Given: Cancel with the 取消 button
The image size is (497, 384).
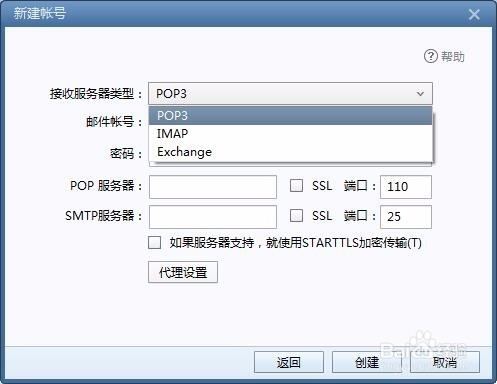Looking at the screenshot, I should click(445, 362).
